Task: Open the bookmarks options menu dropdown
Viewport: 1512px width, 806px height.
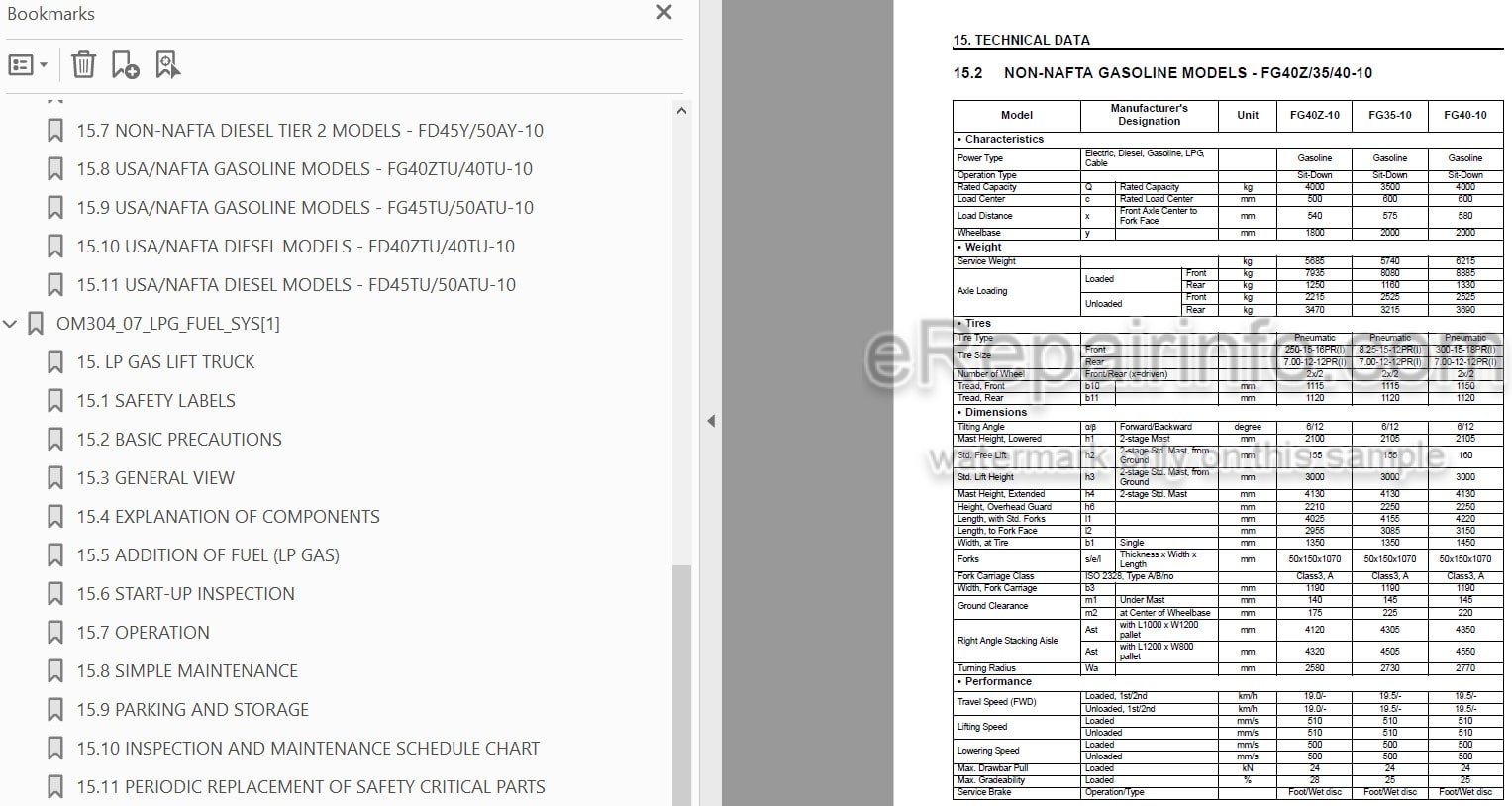Action: click(28, 65)
